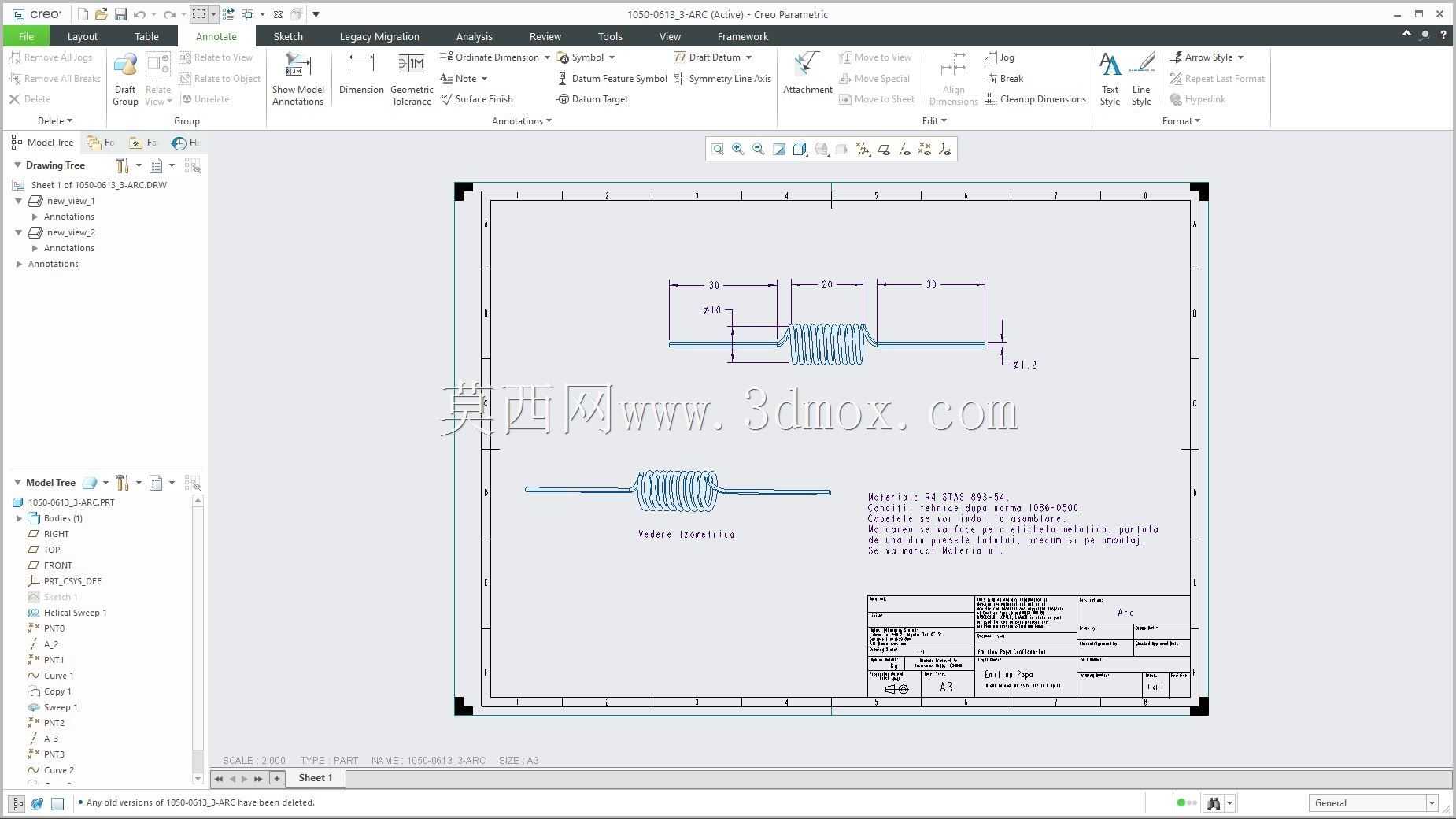
Task: Toggle plane display in graphics toolbar
Action: tap(884, 150)
